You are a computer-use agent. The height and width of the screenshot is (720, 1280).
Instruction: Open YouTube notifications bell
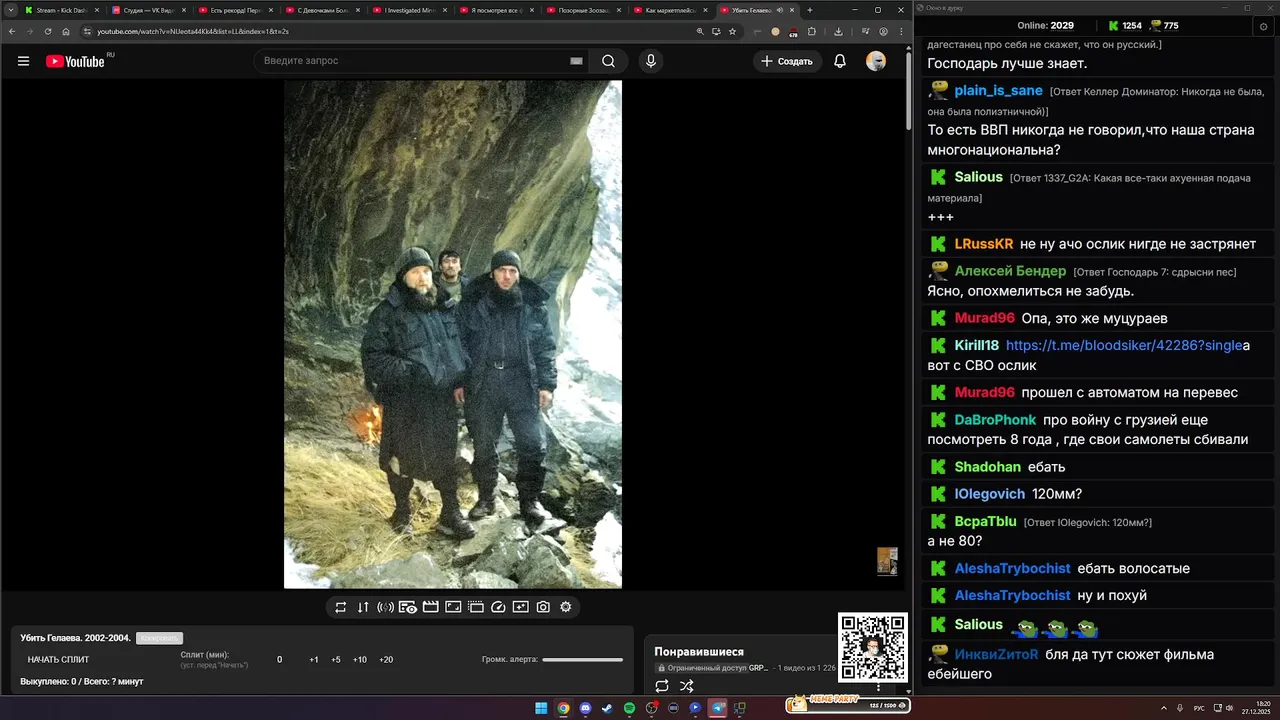point(840,61)
